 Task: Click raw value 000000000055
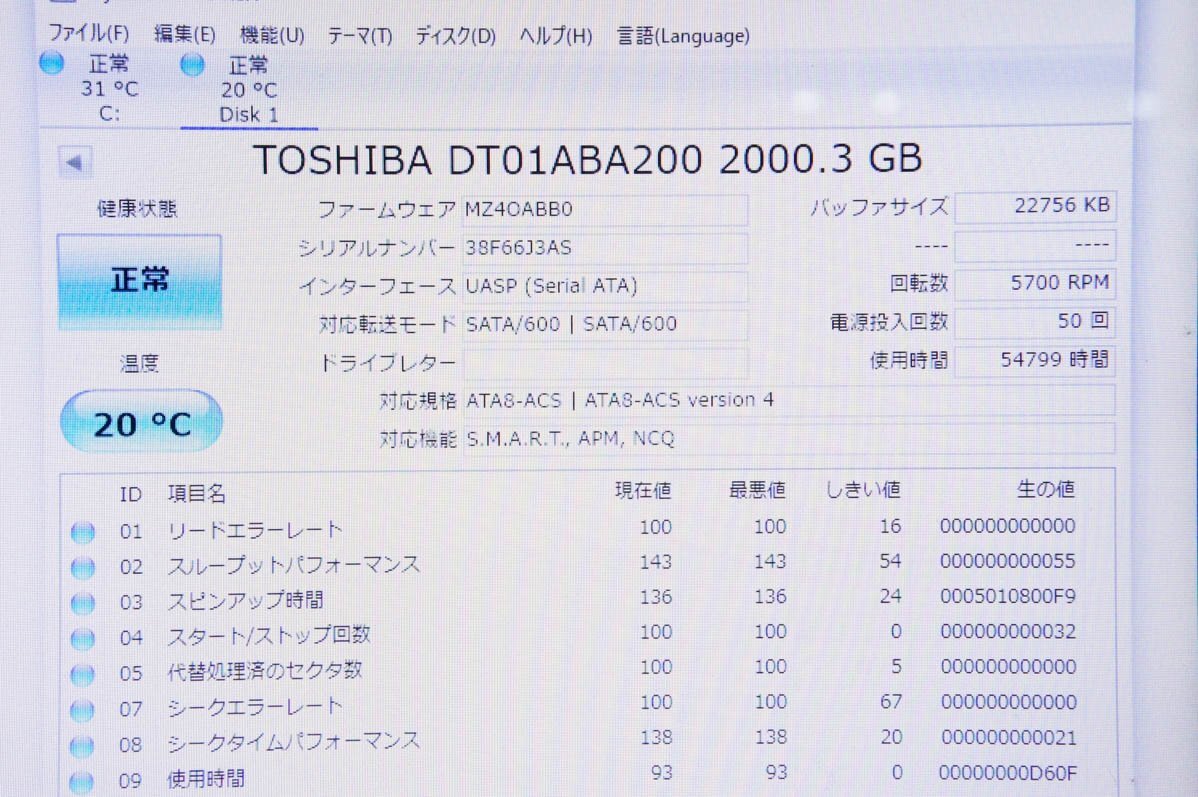[x=1008, y=562]
